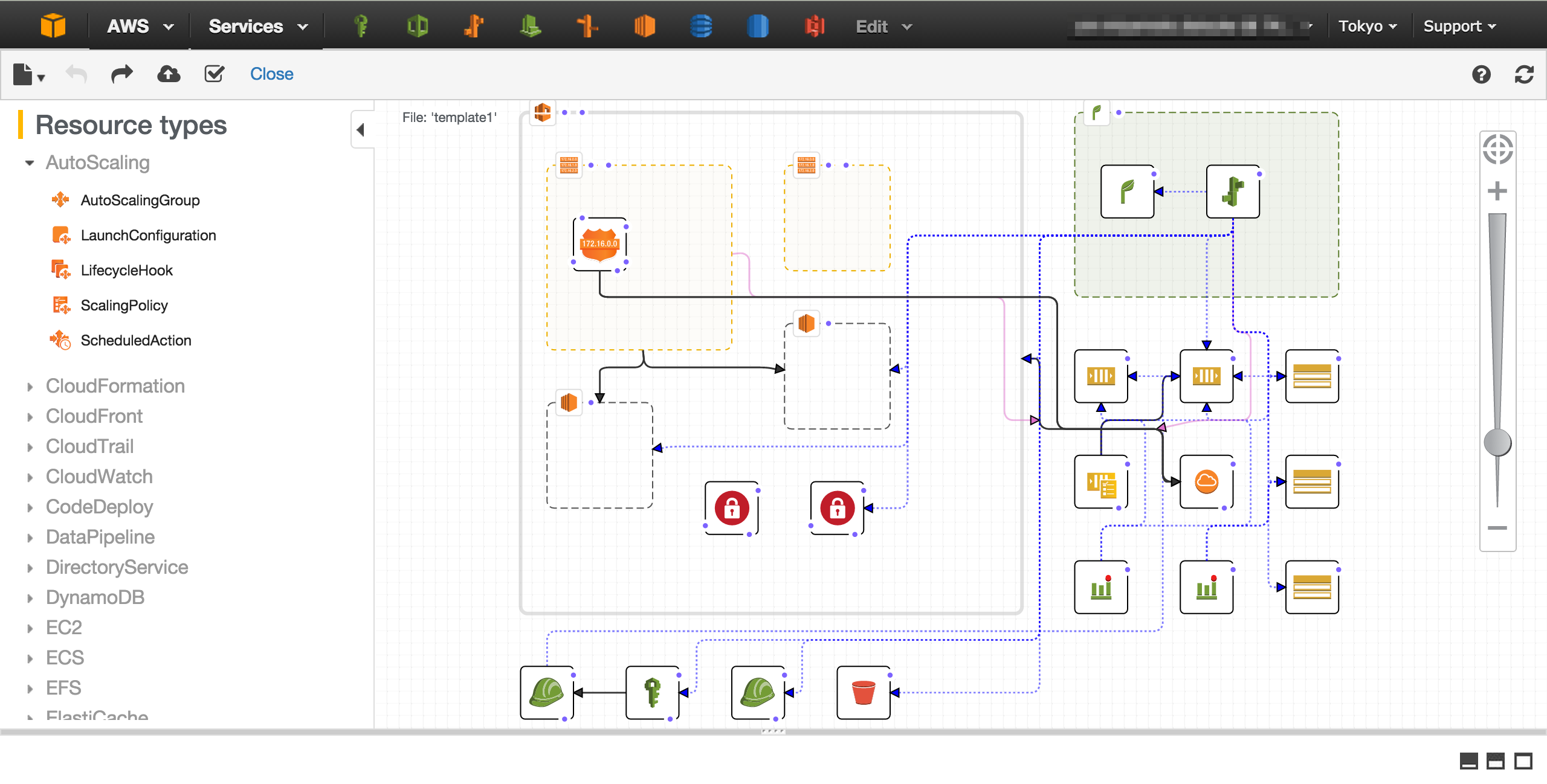Expand the DynamoDB category
Viewport: 1547px width, 784px height.
click(29, 598)
